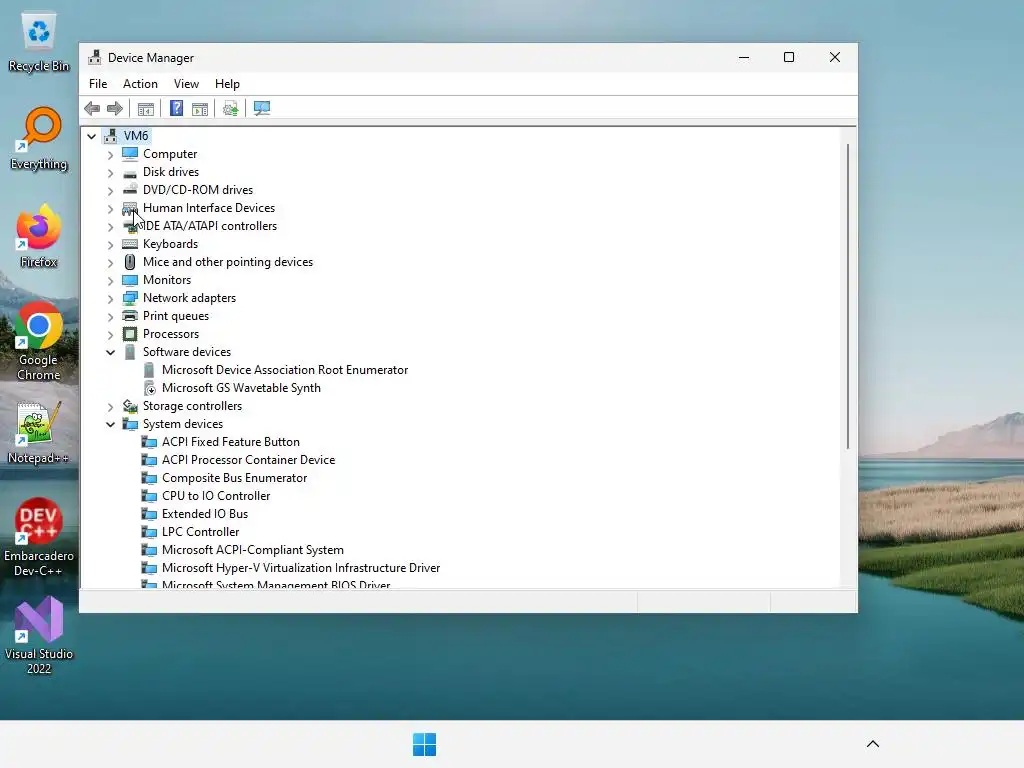
Task: Select the Visual Studio 2022 desktop icon
Action: pos(39,635)
